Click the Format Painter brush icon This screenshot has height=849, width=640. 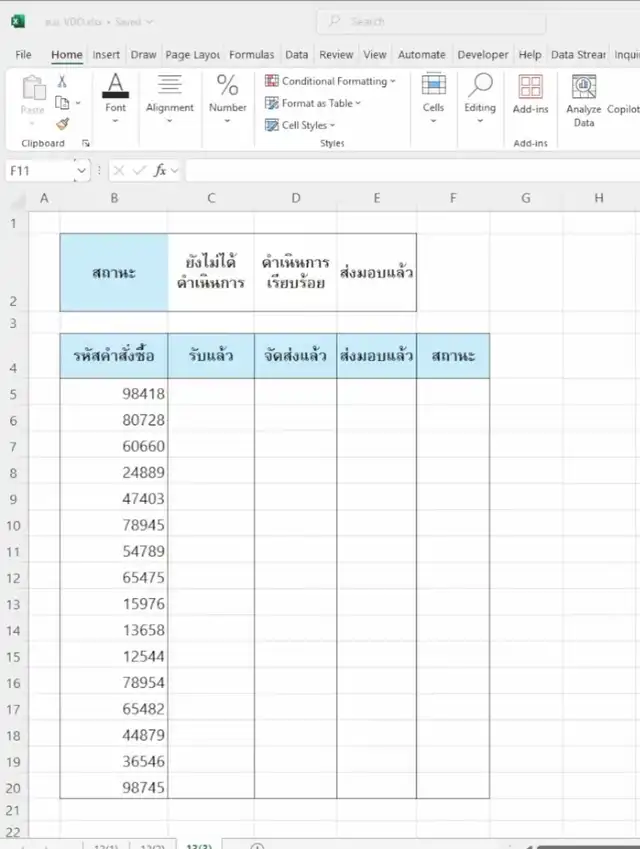(62, 124)
